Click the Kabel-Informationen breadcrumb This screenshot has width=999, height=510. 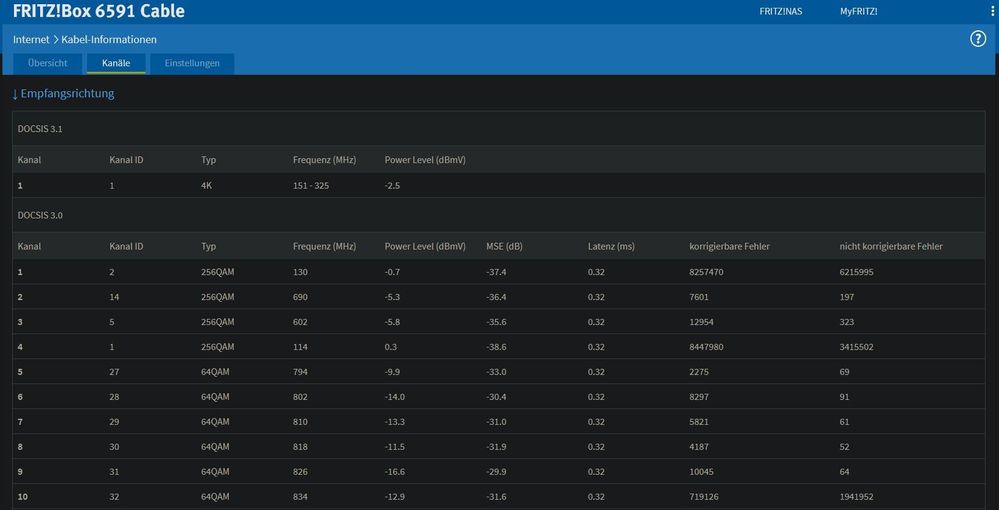click(x=110, y=40)
